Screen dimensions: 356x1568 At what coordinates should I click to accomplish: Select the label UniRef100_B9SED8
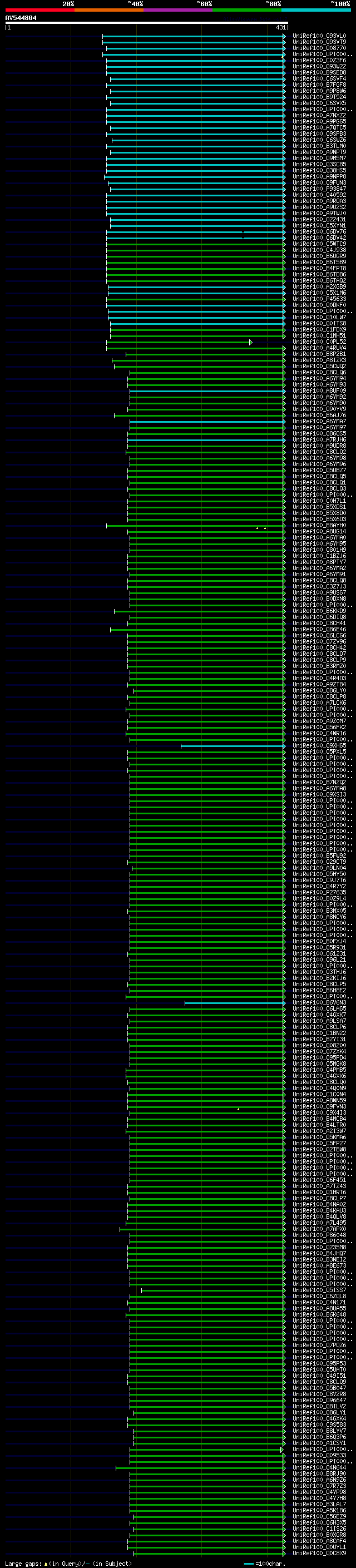[319, 72]
